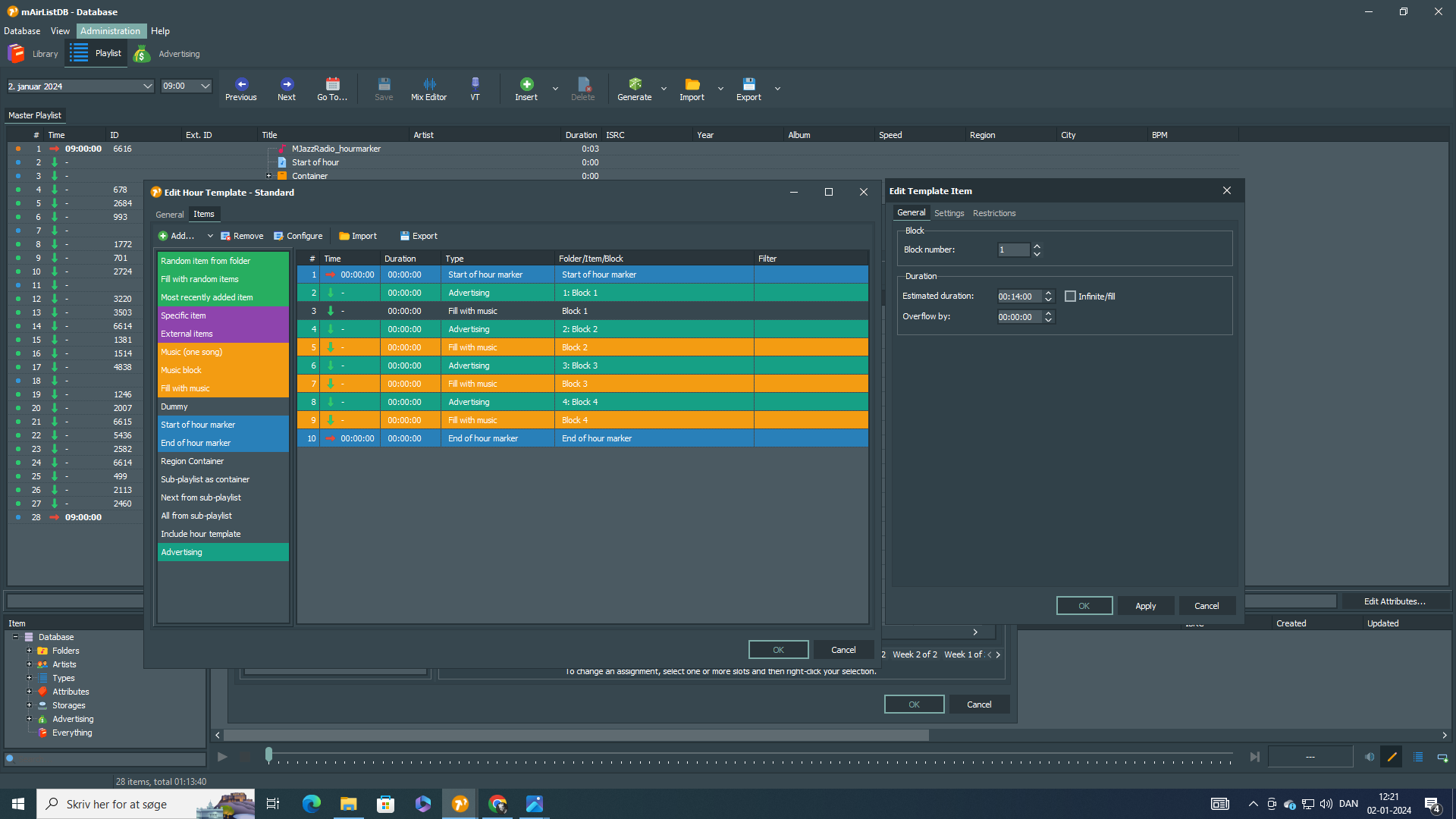Open the Advertising section icon

(142, 54)
